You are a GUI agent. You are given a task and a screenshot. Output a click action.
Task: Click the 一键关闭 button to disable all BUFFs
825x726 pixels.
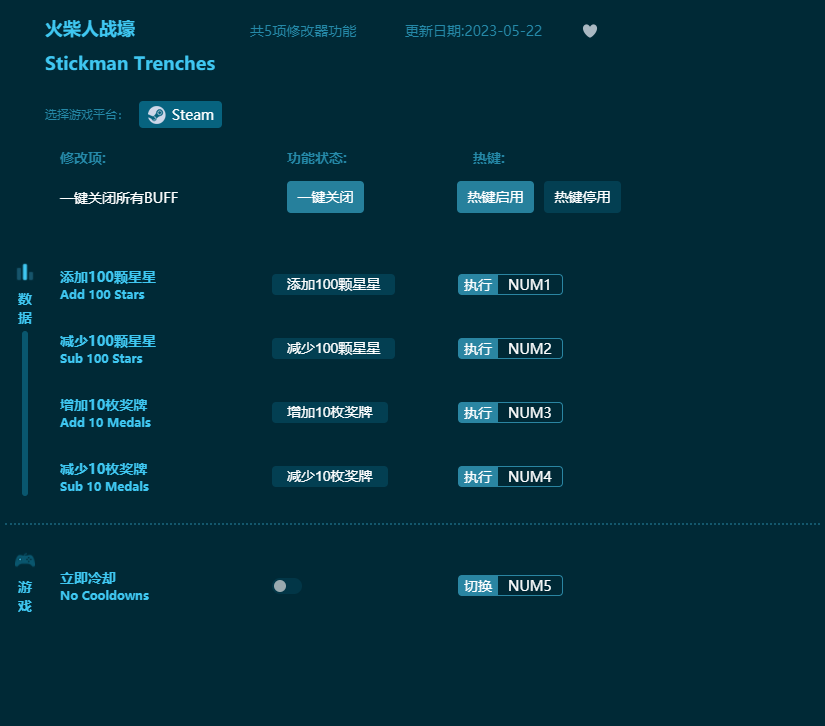(325, 197)
